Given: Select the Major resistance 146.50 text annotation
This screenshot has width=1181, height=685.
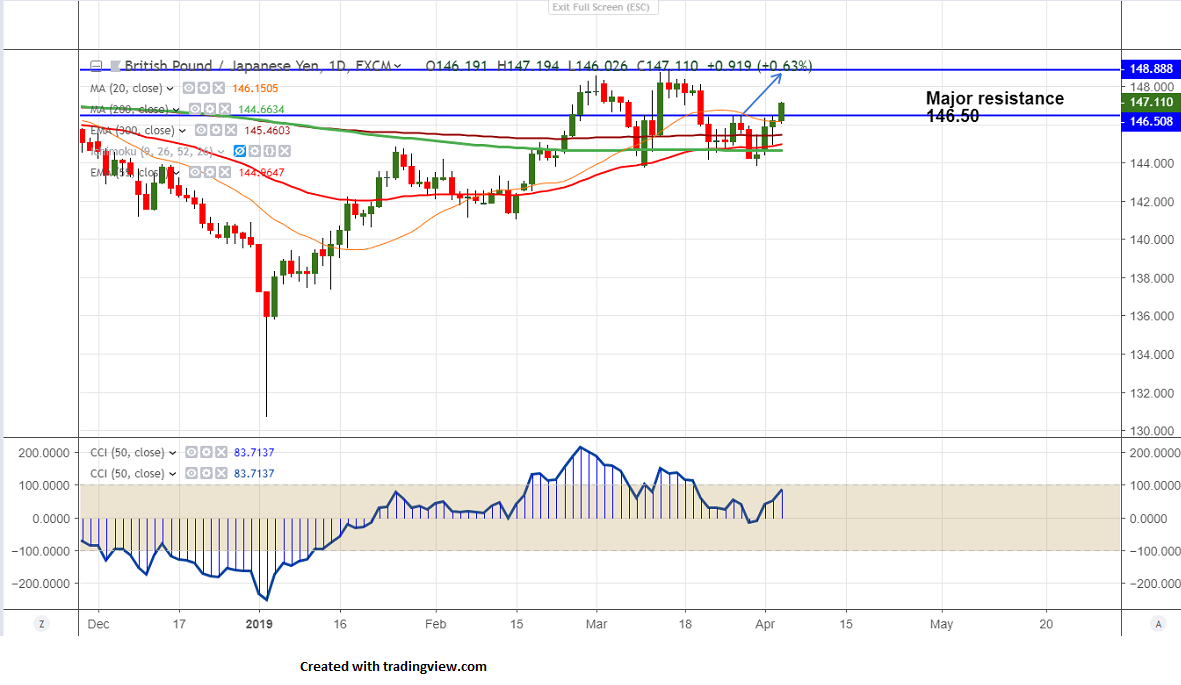Looking at the screenshot, I should click(994, 106).
